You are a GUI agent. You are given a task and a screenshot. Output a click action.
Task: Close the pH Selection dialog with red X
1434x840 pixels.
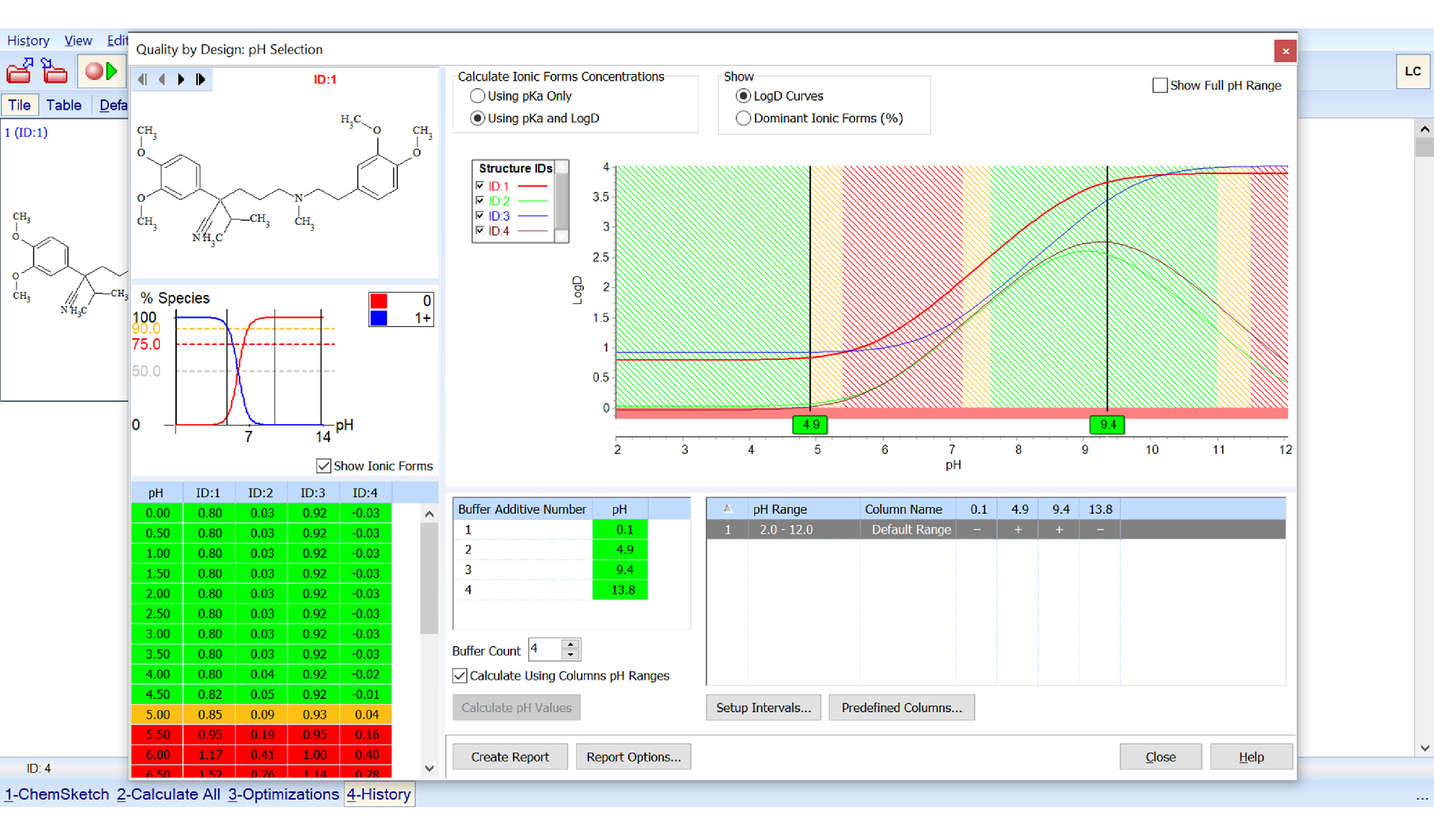click(1285, 51)
